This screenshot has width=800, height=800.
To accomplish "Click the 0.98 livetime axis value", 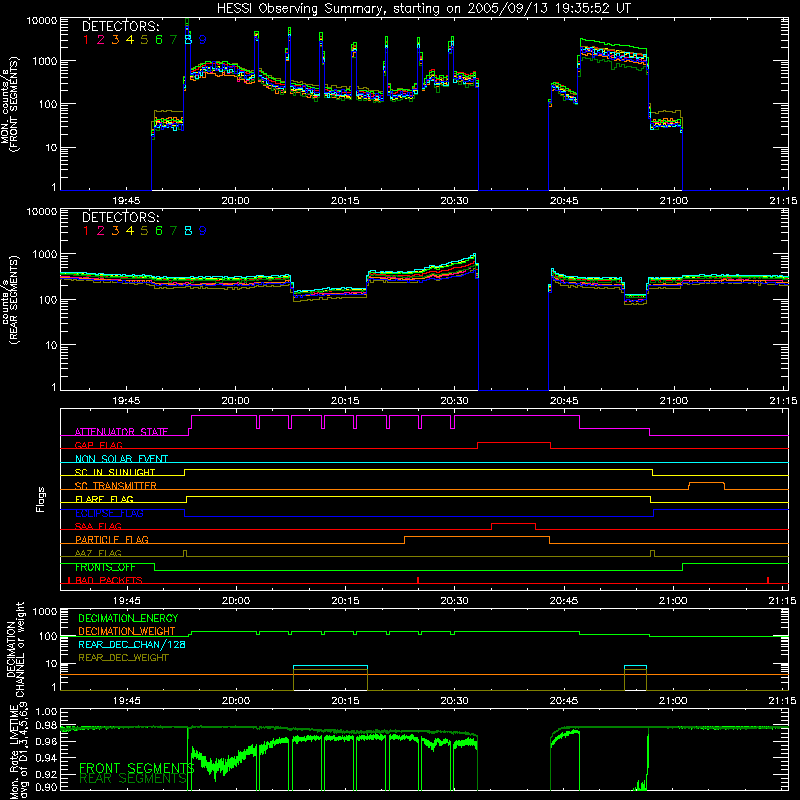I will (x=46, y=726).
